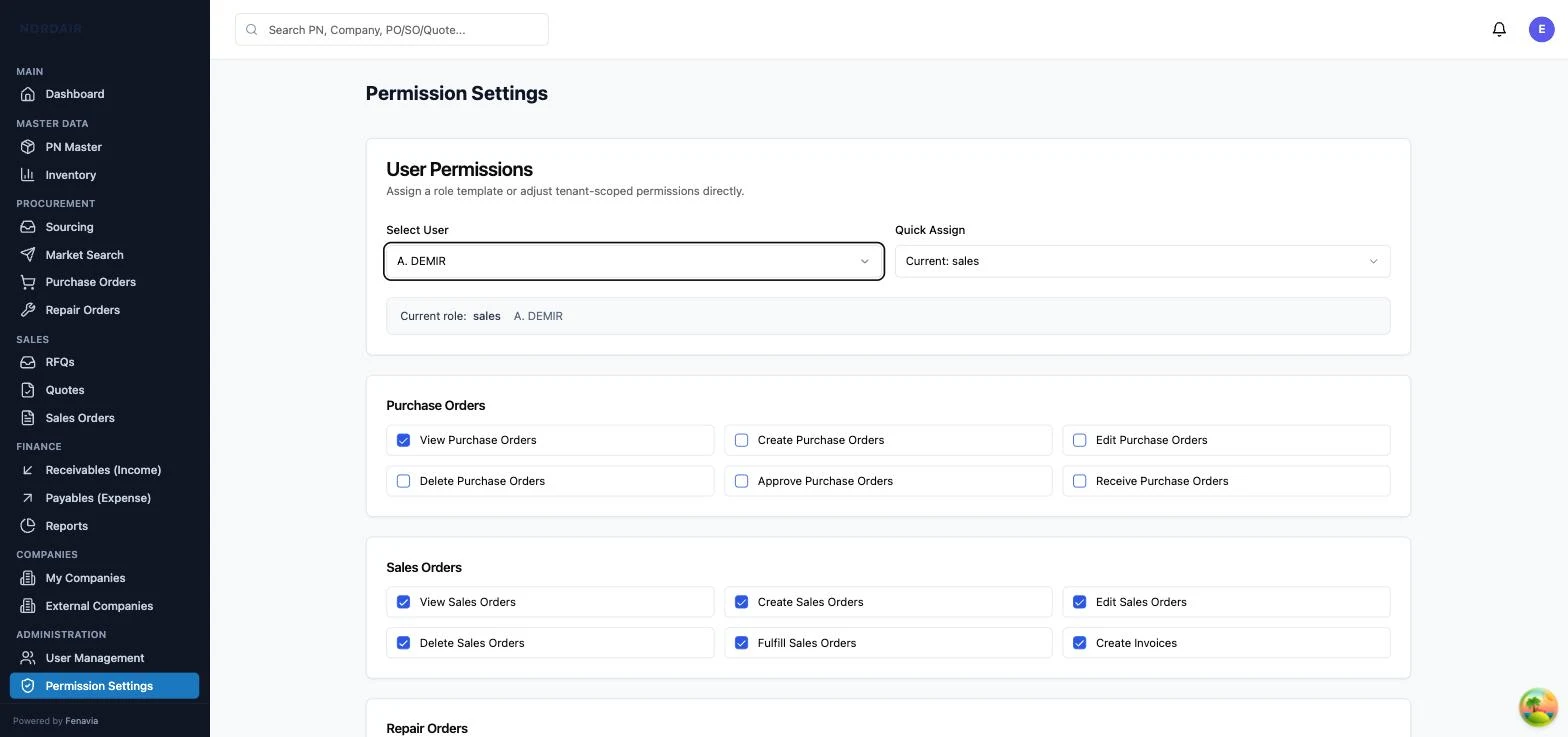Uncheck Fulfill Sales Orders

point(741,643)
